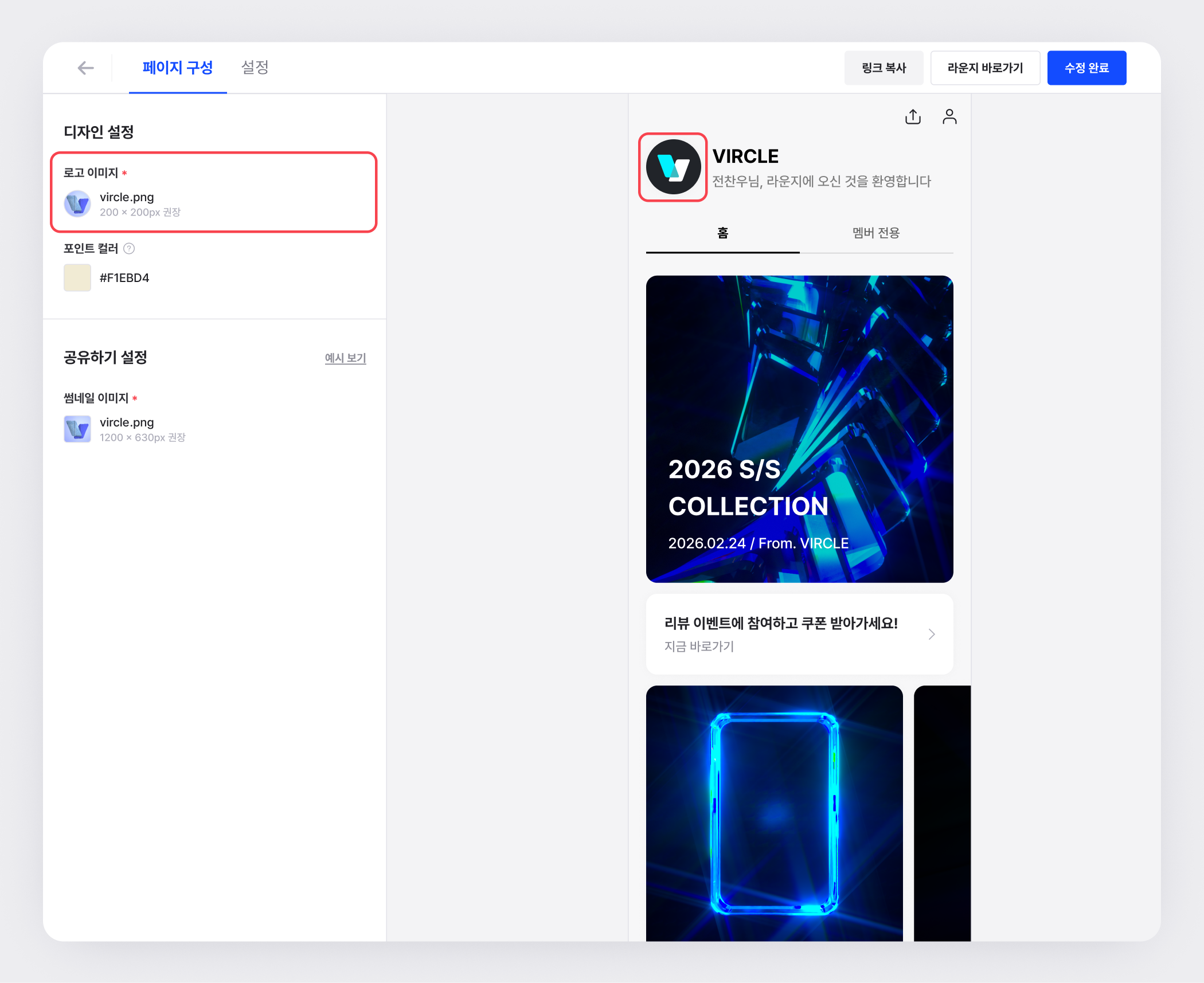
Task: Click the thumbnail image vircle.png preview
Action: pos(77,429)
